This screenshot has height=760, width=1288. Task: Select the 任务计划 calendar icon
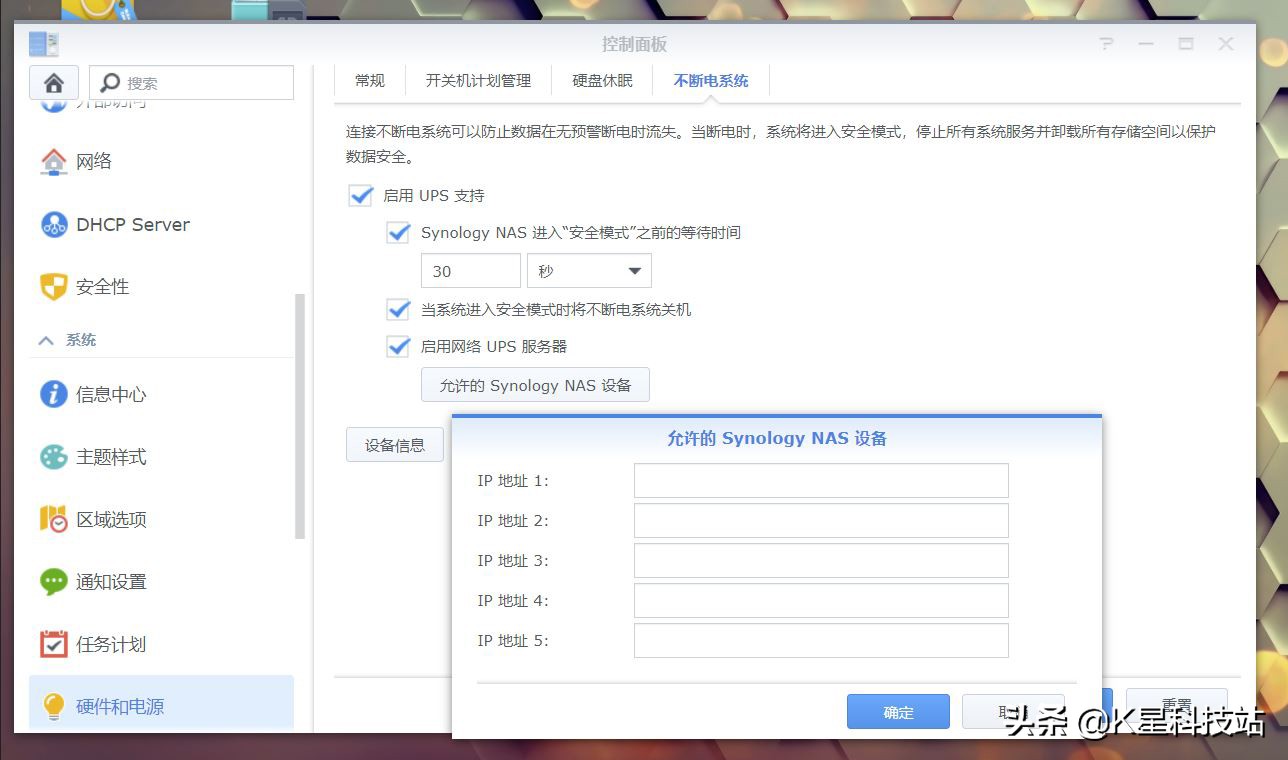[53, 644]
